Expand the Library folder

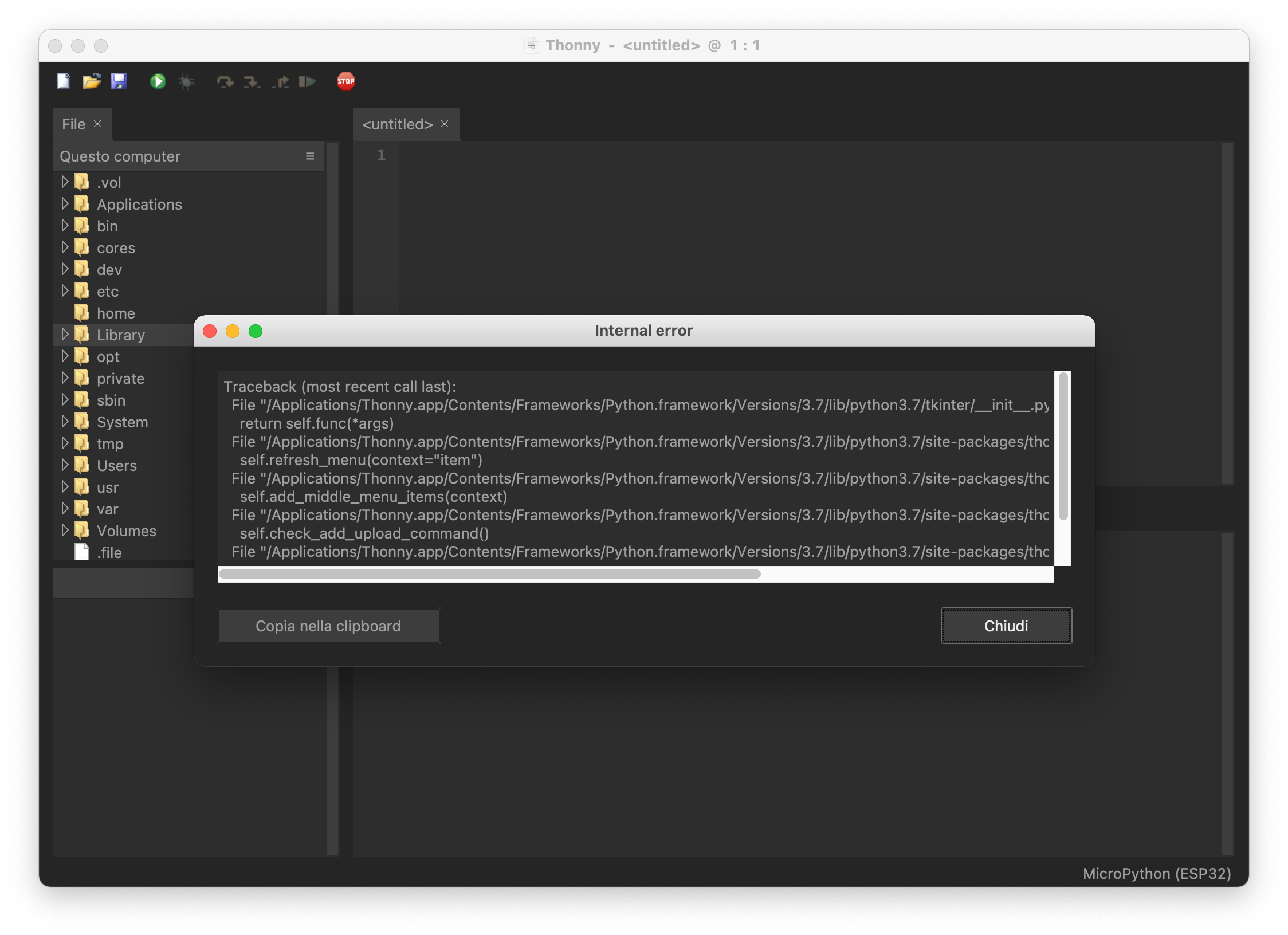click(x=65, y=335)
